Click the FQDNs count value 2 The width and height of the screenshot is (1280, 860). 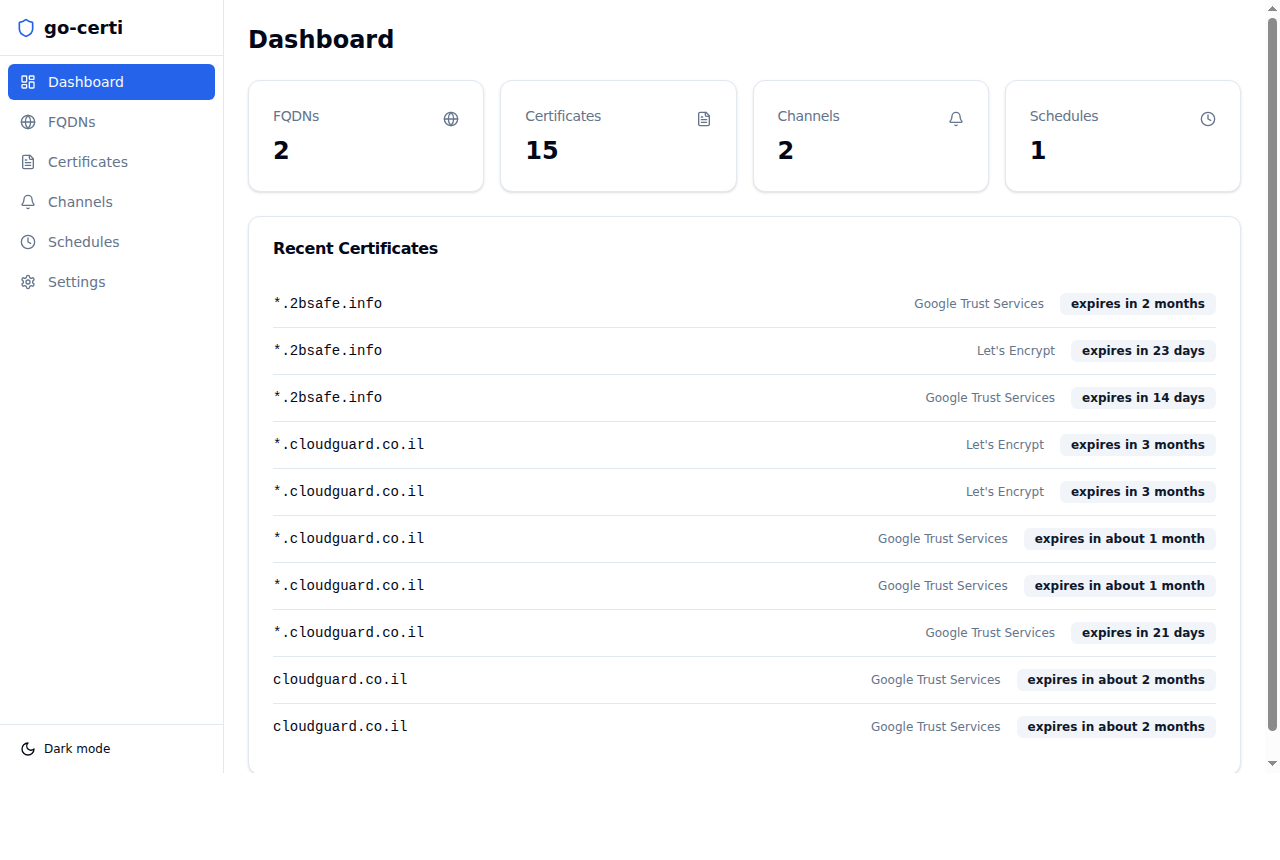281,151
